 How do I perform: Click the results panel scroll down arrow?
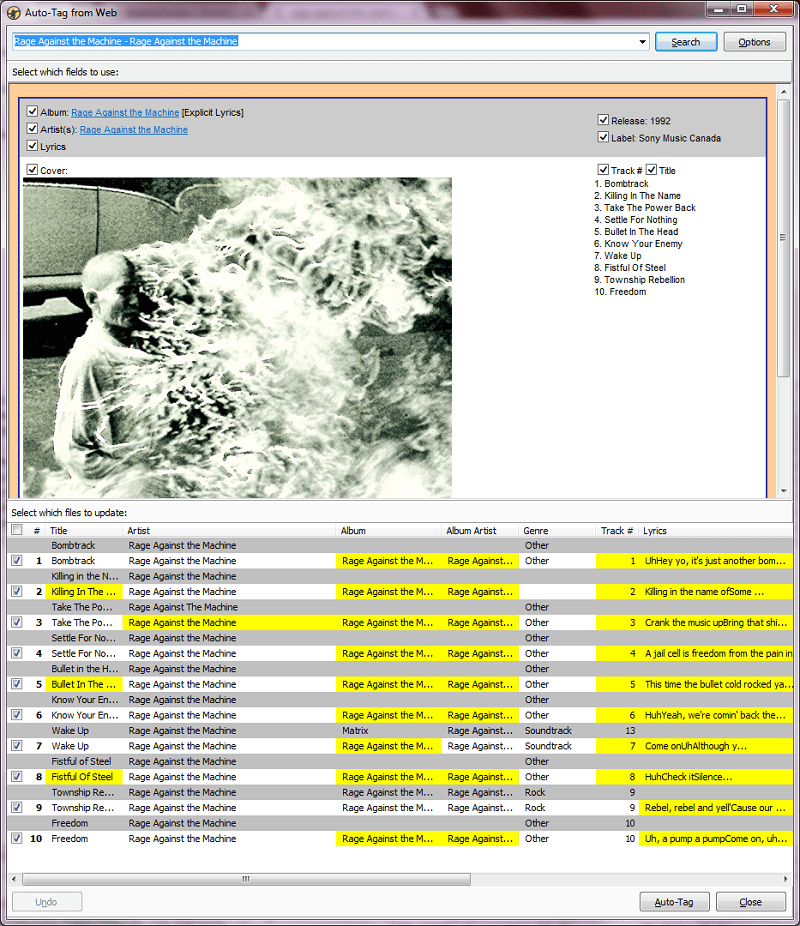(x=783, y=491)
